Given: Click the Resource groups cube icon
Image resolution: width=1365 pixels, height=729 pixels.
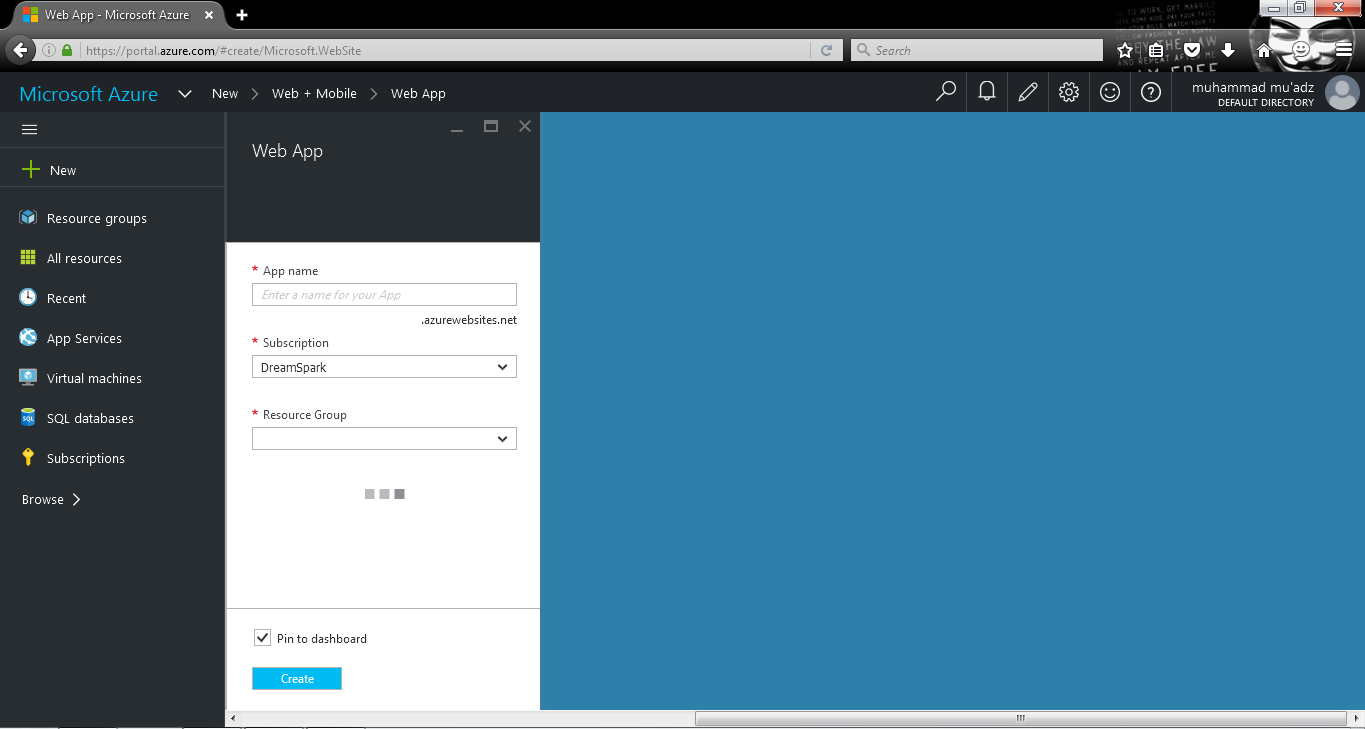Looking at the screenshot, I should point(28,217).
